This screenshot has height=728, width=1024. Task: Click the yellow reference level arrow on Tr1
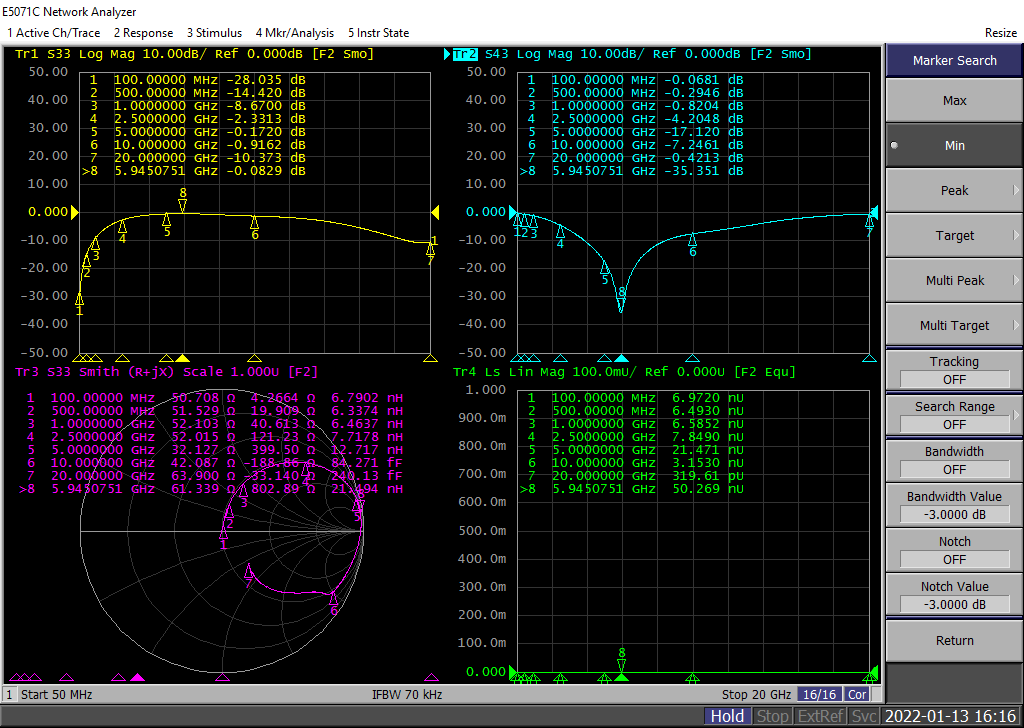click(x=73, y=212)
